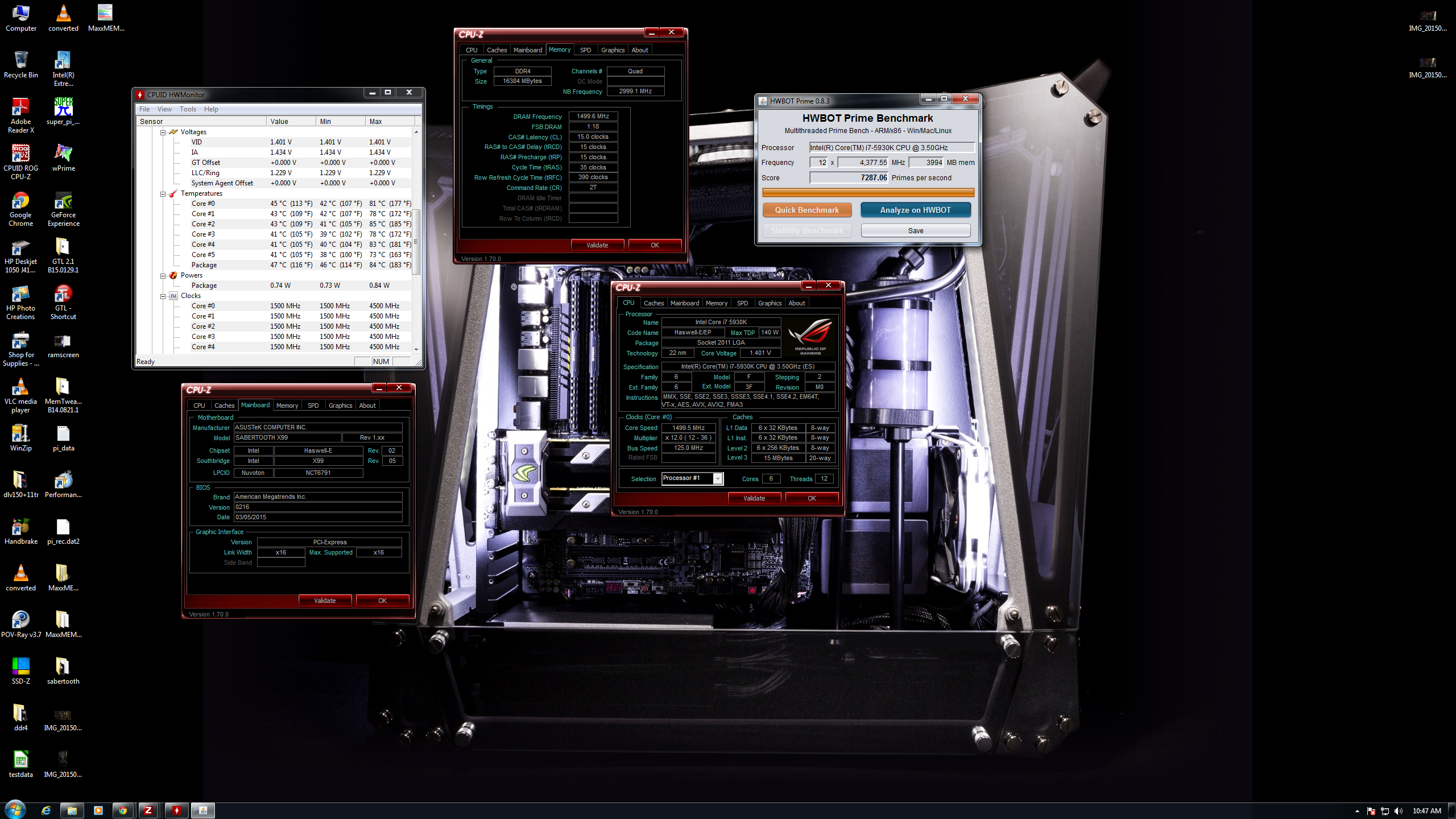Click HWBOT Prime orange progress bar
Viewport: 1456px width, 819px height.
pos(868,193)
